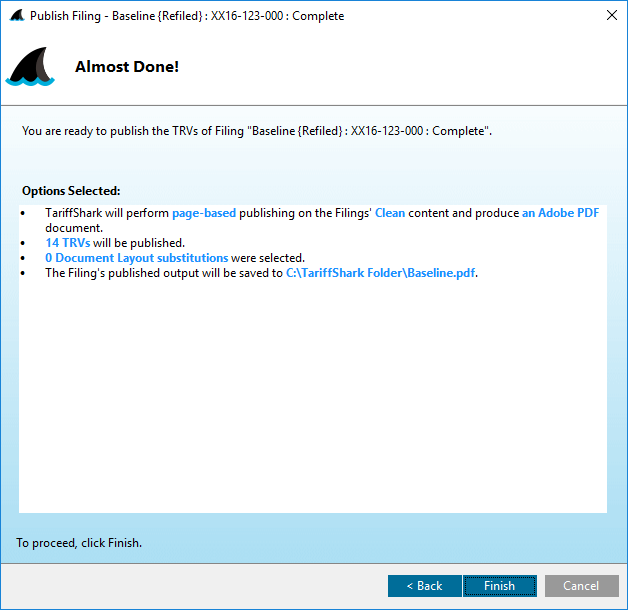Viewport: 628px width, 610px height.
Task: Click 'You are ready to publish' sentence
Action: pyautogui.click(x=257, y=131)
